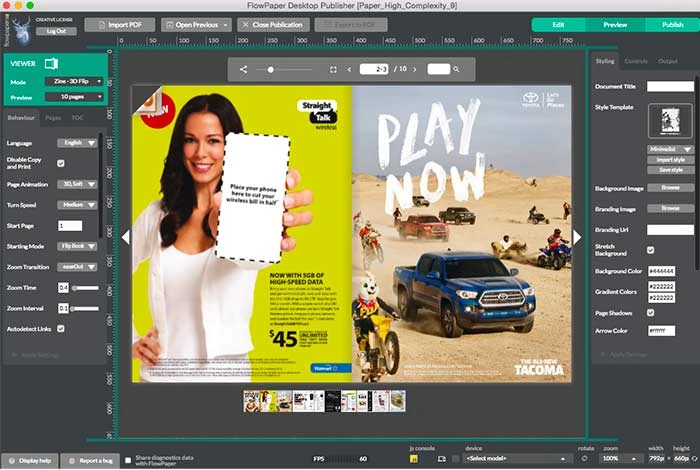
Task: Go to the next page using toolbar chevron
Action: tap(413, 70)
